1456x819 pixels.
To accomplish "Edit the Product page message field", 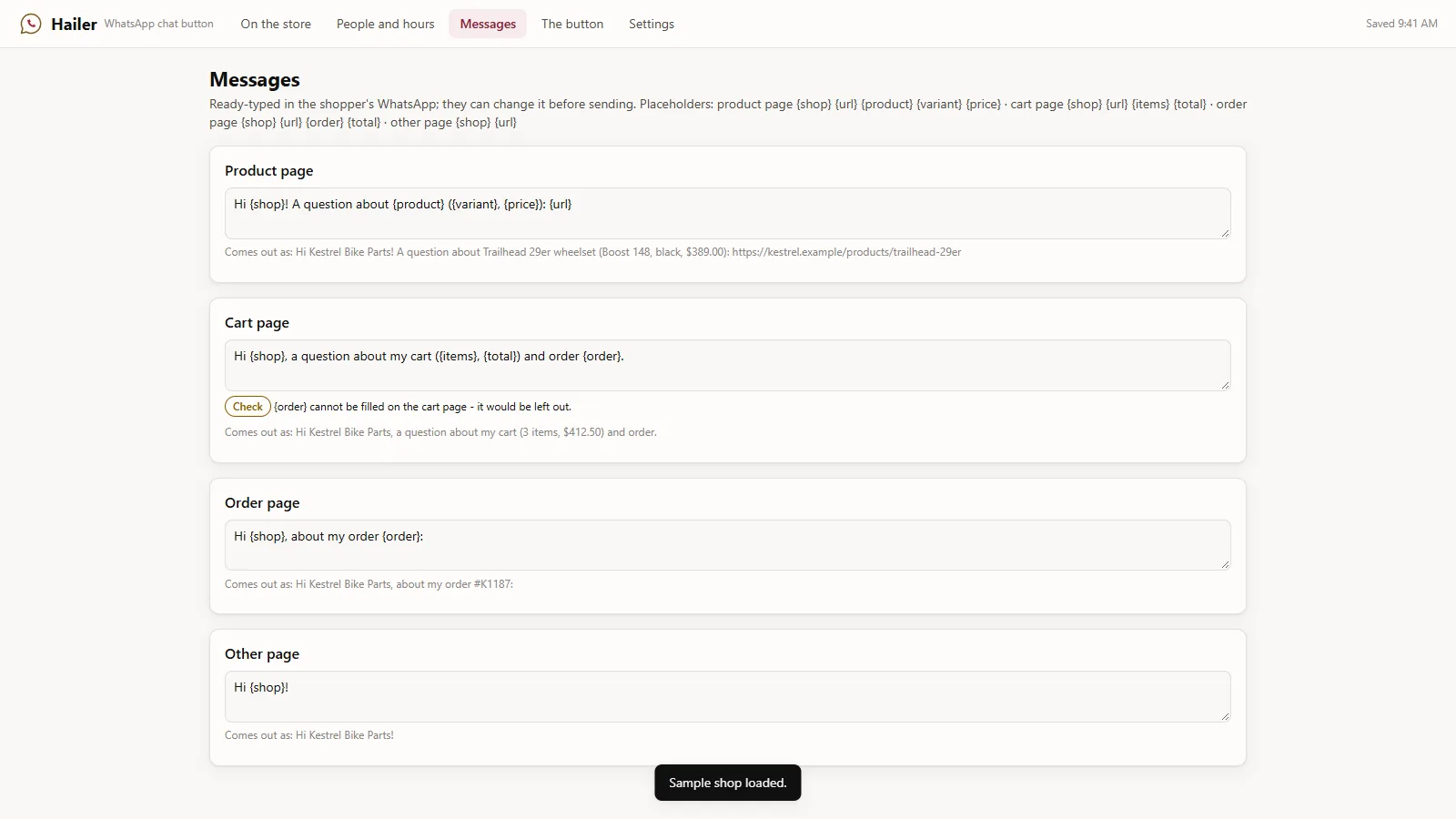I will point(728,213).
